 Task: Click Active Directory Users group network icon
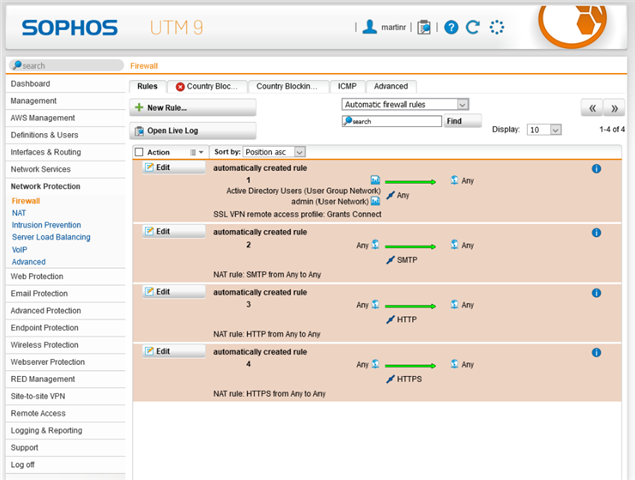[x=375, y=180]
